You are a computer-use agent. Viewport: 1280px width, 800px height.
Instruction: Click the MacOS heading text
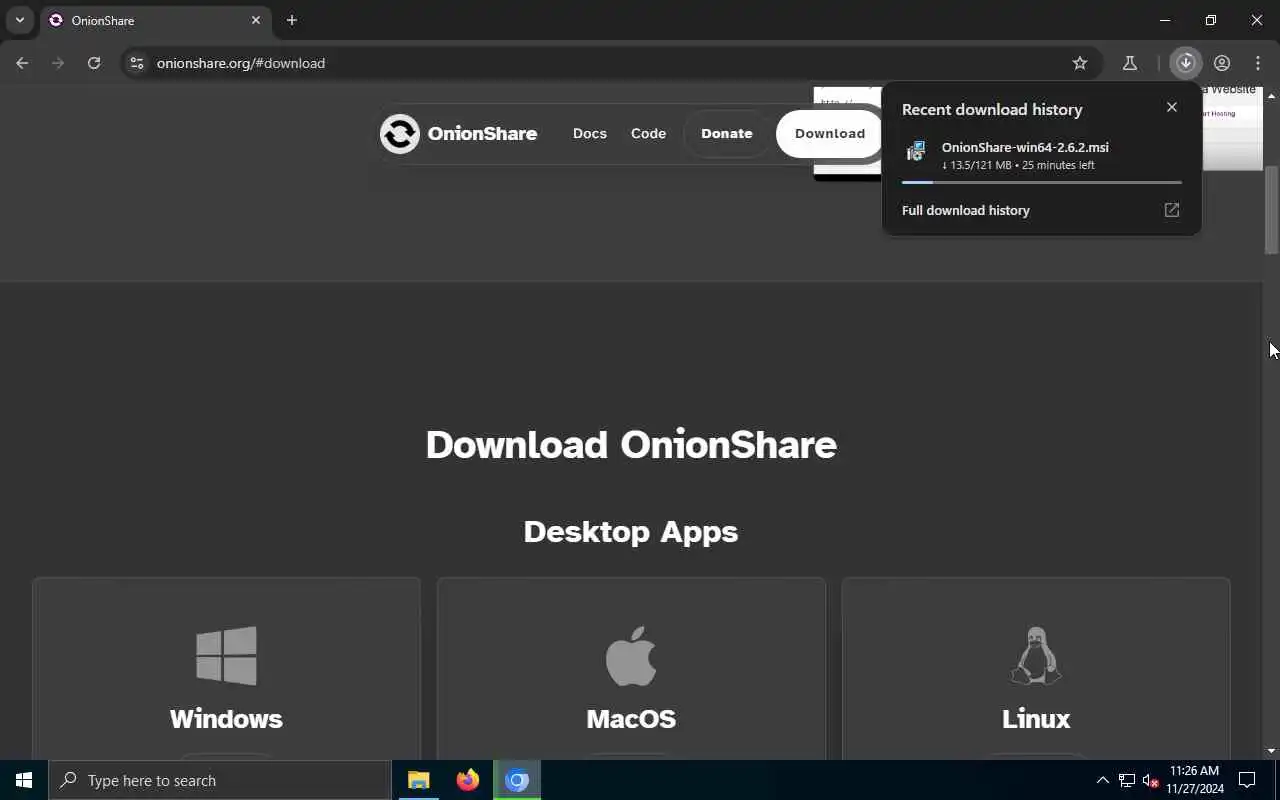coord(631,719)
